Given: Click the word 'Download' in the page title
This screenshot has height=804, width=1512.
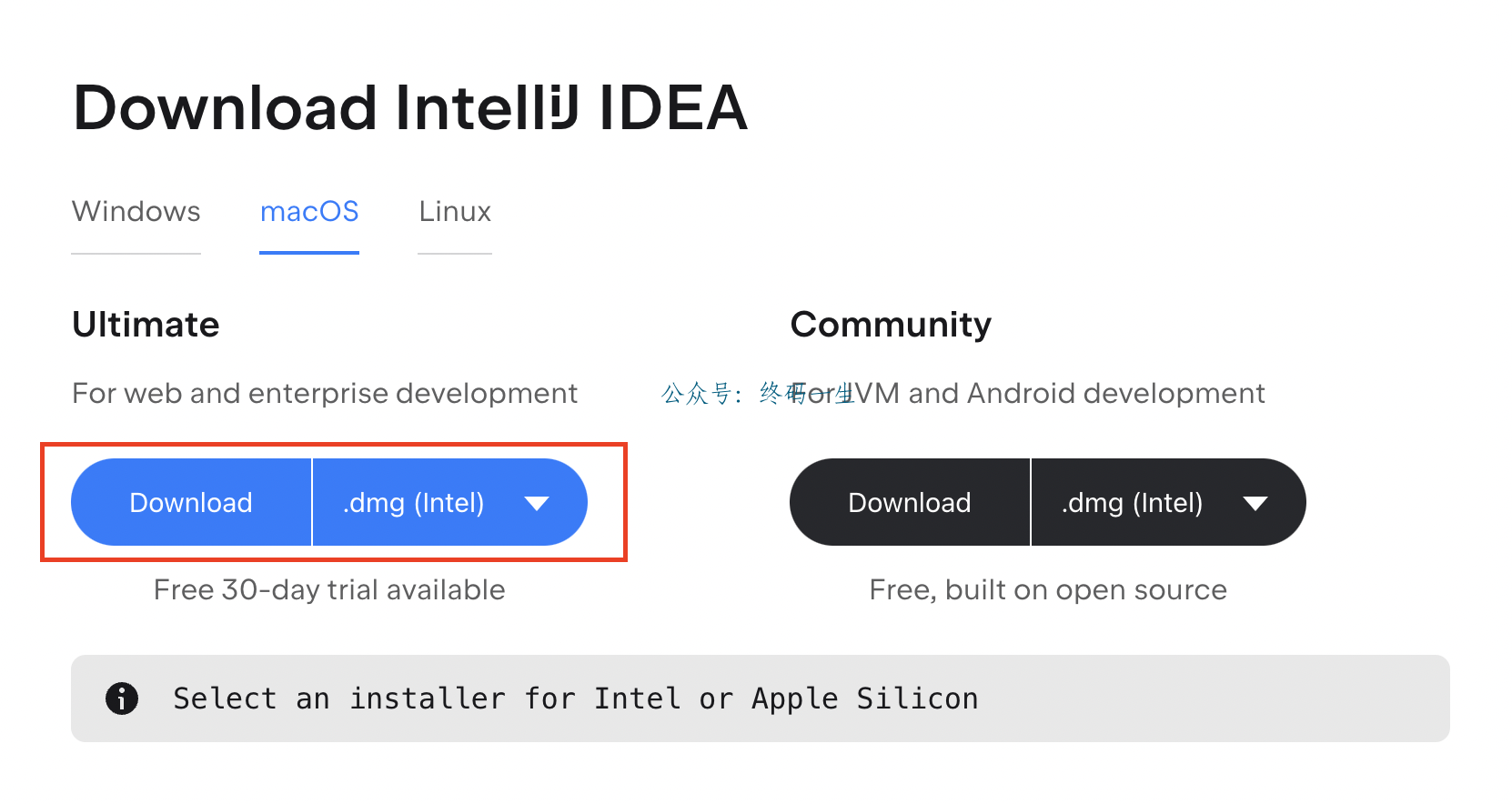Looking at the screenshot, I should pos(225,108).
